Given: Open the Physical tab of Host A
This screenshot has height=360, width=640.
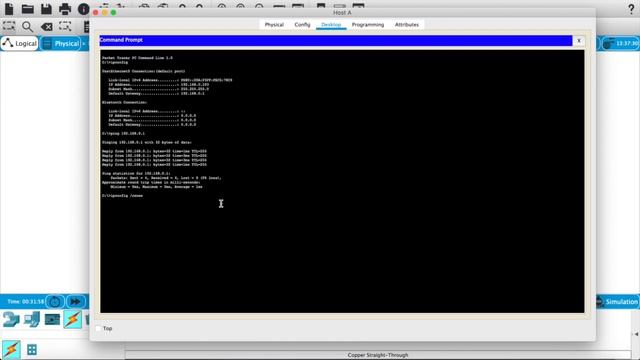Looking at the screenshot, I should (x=274, y=24).
